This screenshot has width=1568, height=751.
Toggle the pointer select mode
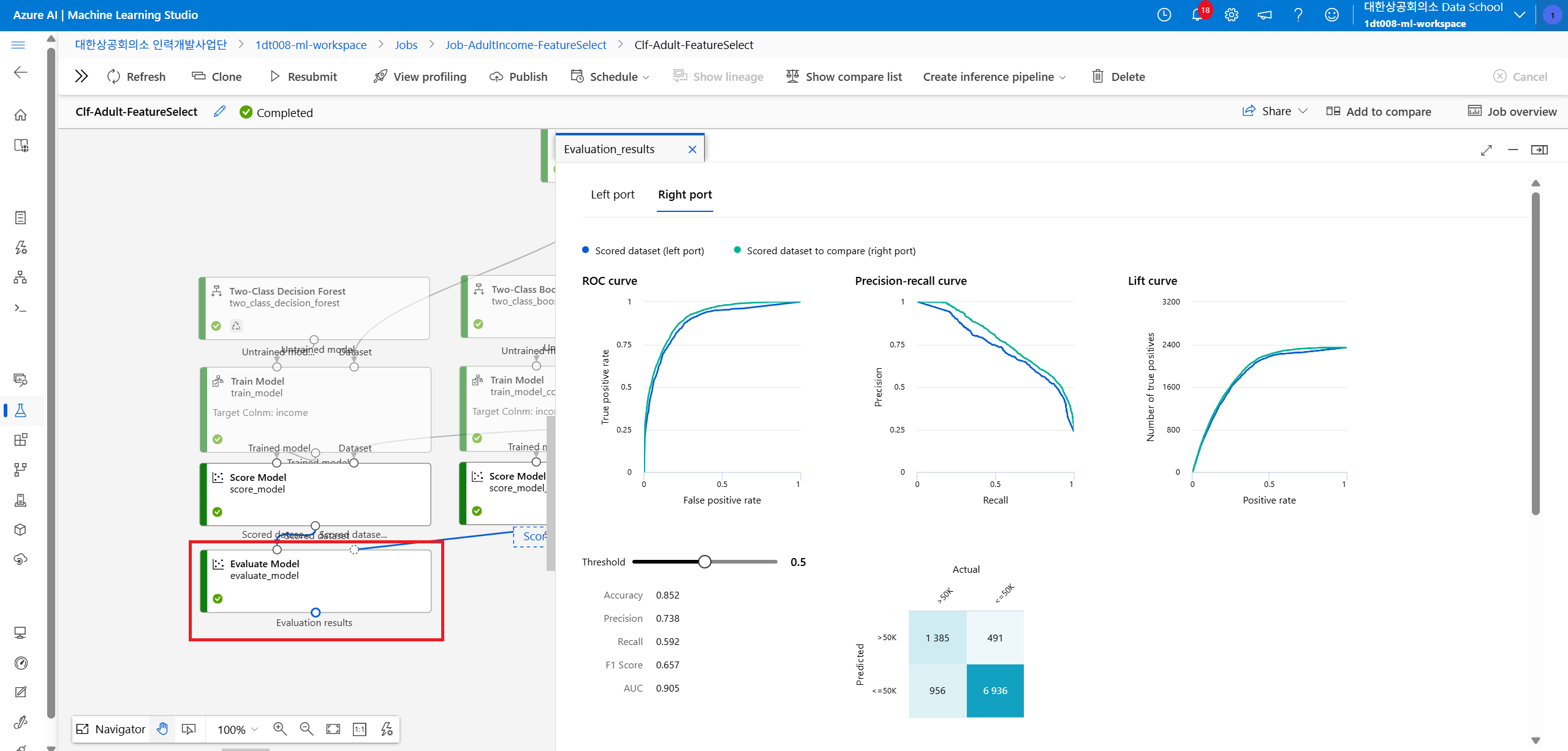click(x=189, y=729)
